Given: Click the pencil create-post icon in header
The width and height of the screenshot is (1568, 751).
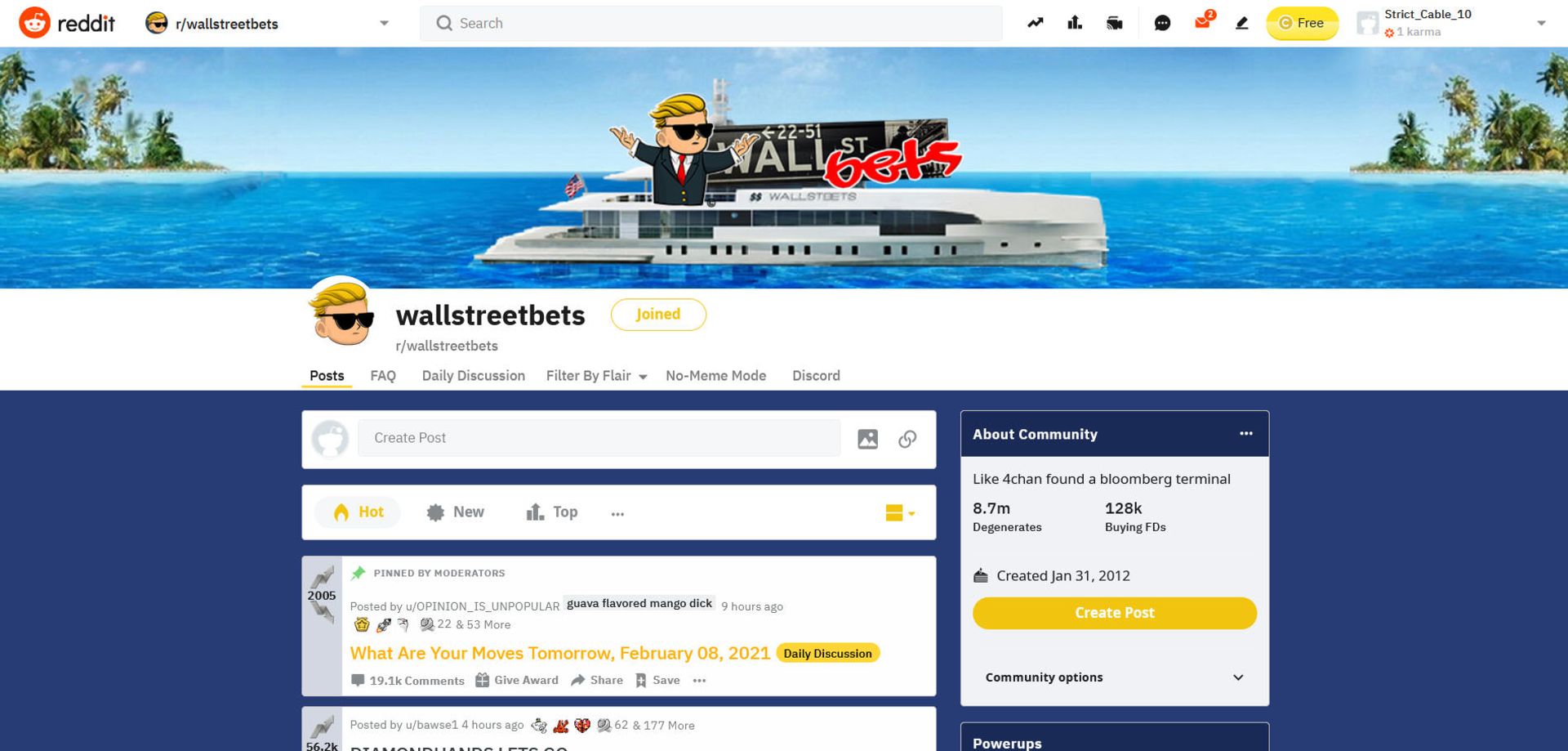Looking at the screenshot, I should [x=1241, y=23].
